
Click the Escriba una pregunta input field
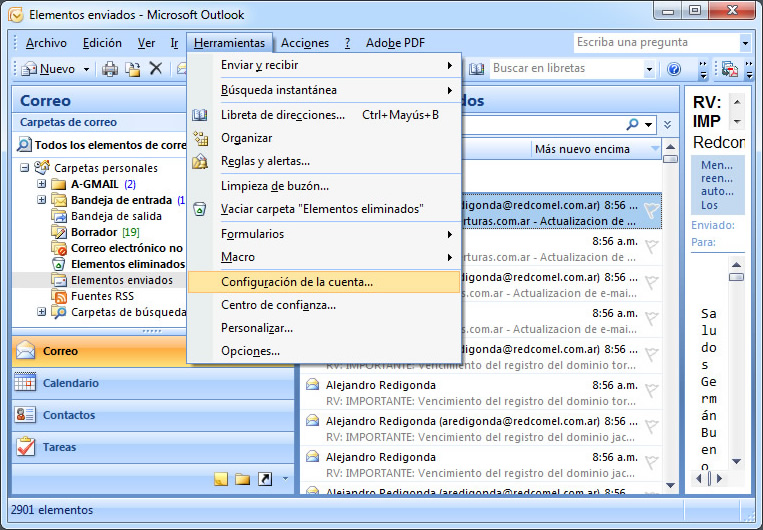tap(656, 43)
